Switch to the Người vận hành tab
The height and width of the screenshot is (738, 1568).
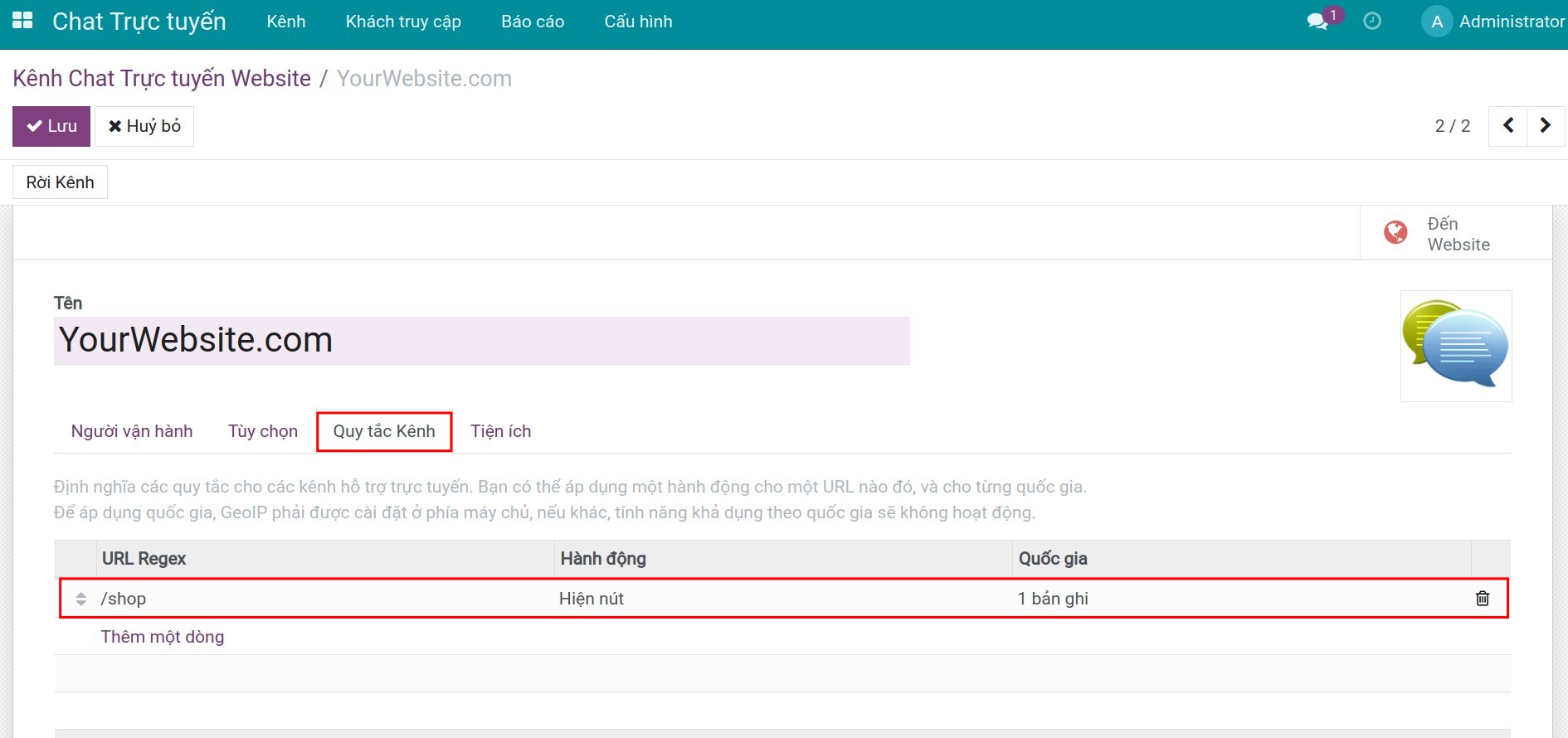(x=132, y=431)
